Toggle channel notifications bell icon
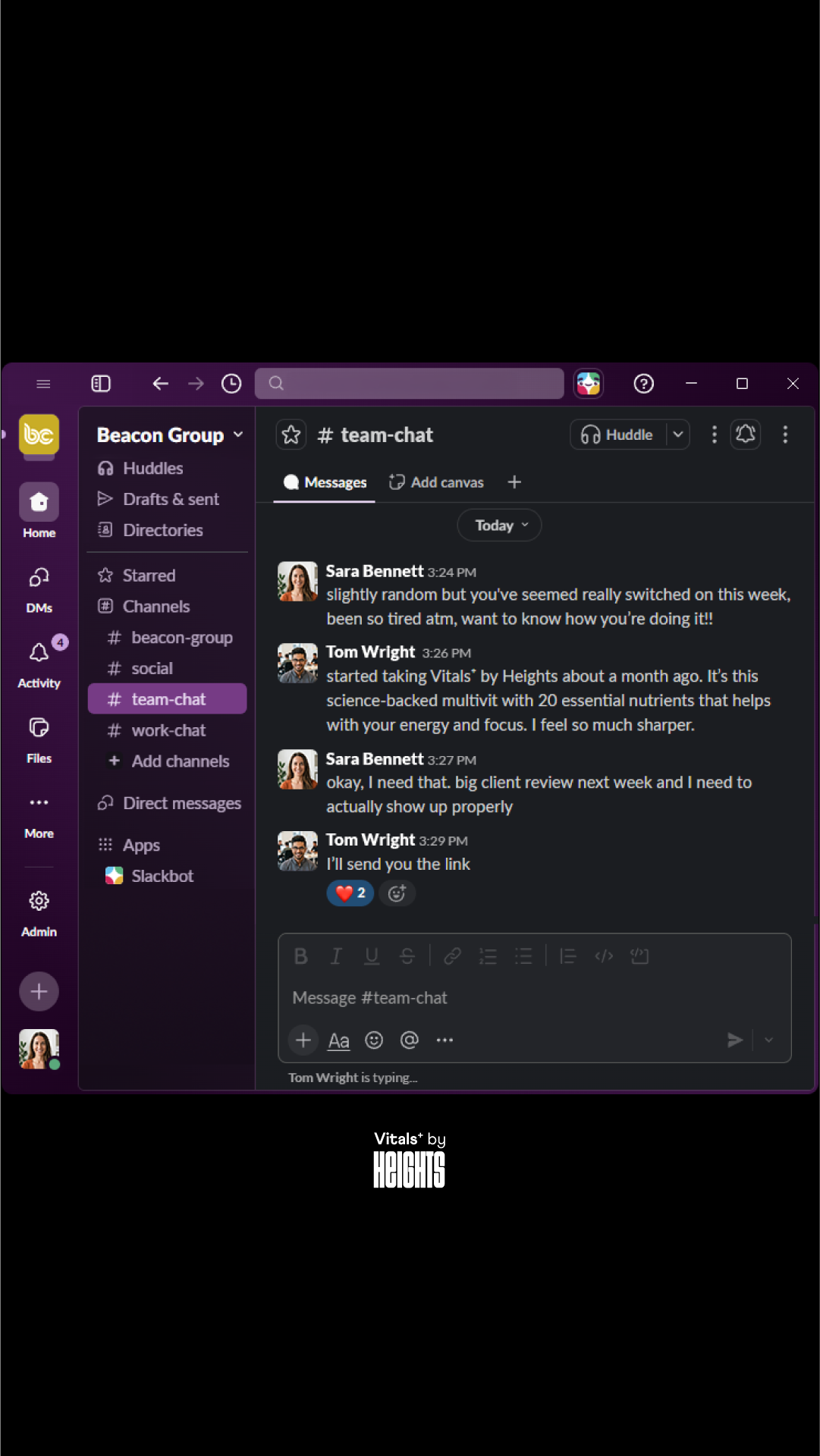The height and width of the screenshot is (1456, 820). pyautogui.click(x=746, y=435)
